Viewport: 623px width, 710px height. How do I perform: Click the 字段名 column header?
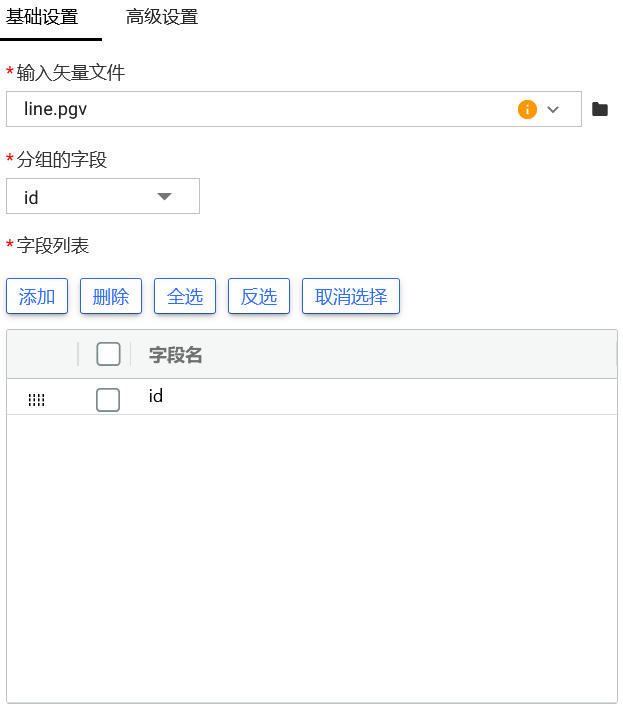176,355
